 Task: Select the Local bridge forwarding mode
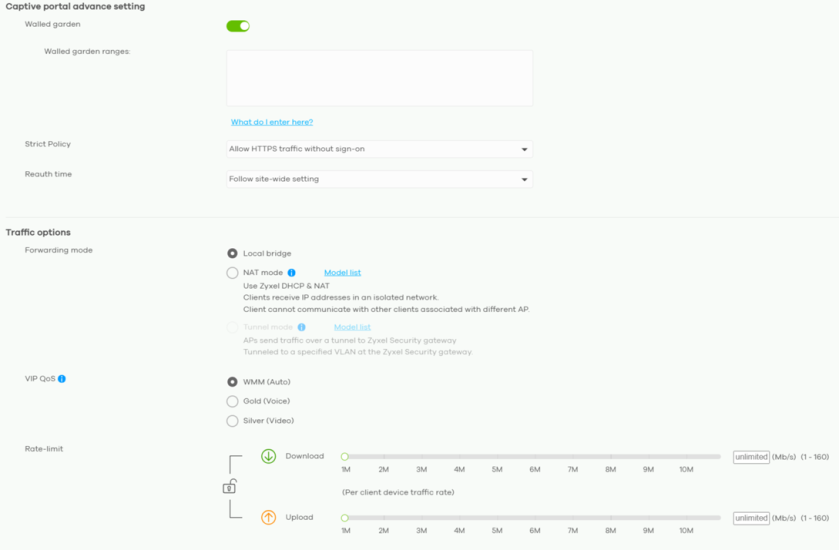232,254
